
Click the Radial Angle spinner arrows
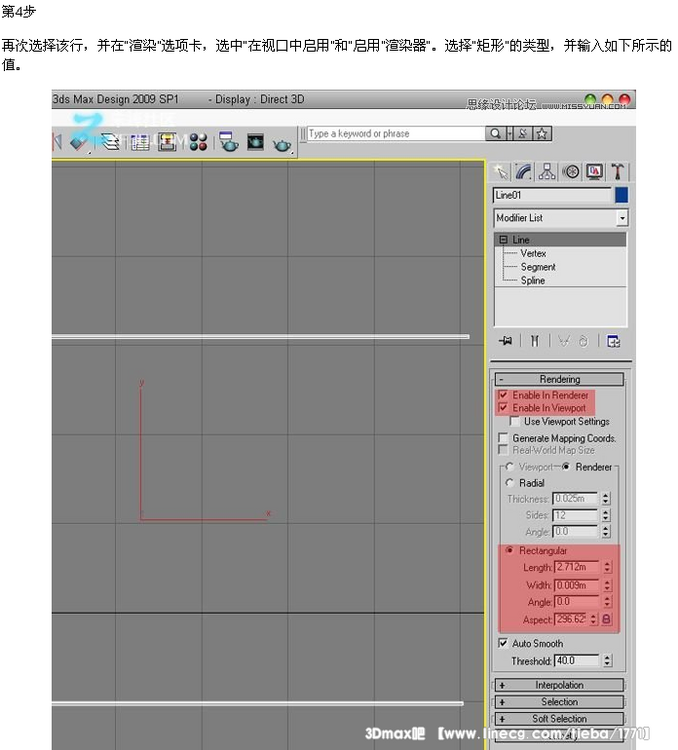[606, 532]
